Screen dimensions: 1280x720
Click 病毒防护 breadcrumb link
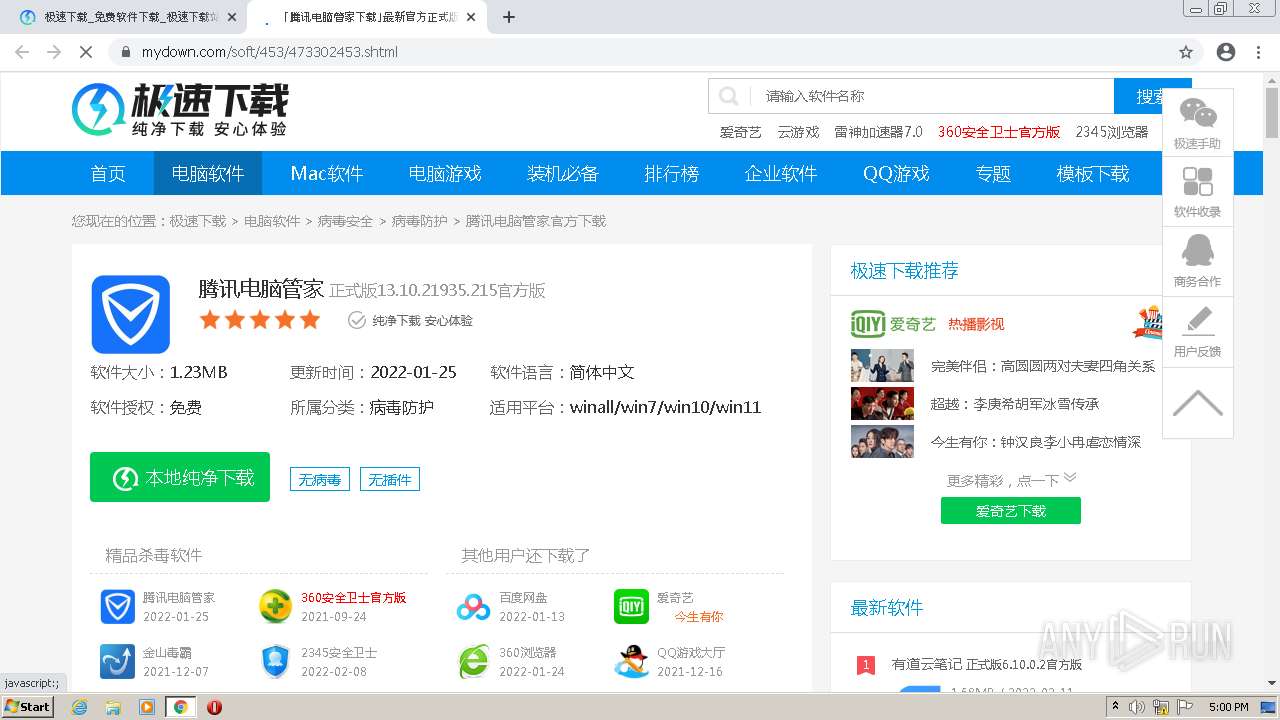point(419,221)
